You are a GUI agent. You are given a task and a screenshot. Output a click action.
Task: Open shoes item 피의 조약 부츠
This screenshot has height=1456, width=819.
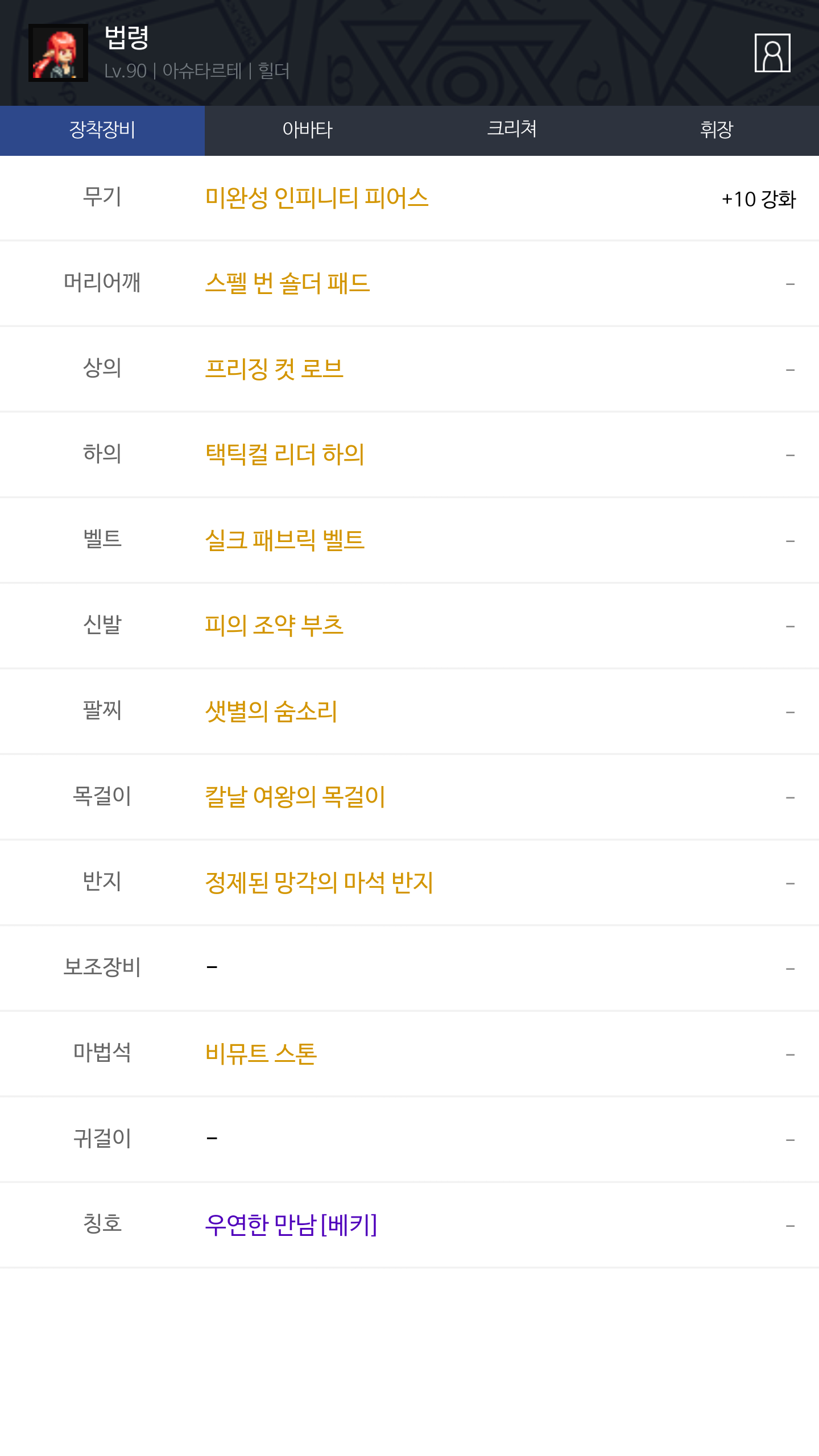(274, 626)
